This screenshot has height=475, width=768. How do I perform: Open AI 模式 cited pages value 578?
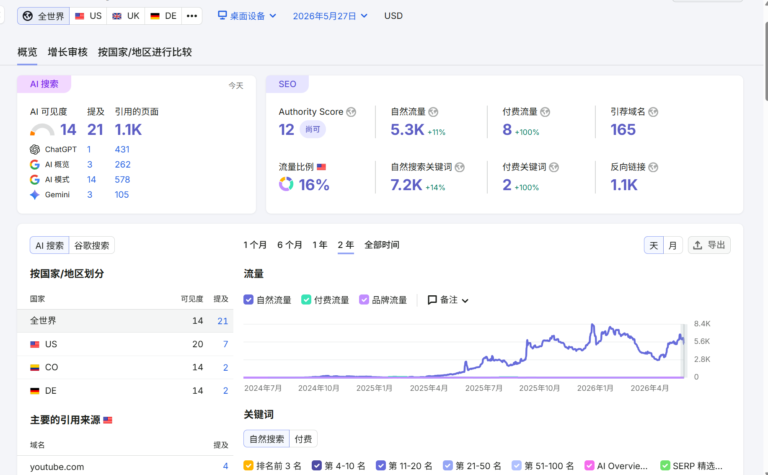[122, 180]
